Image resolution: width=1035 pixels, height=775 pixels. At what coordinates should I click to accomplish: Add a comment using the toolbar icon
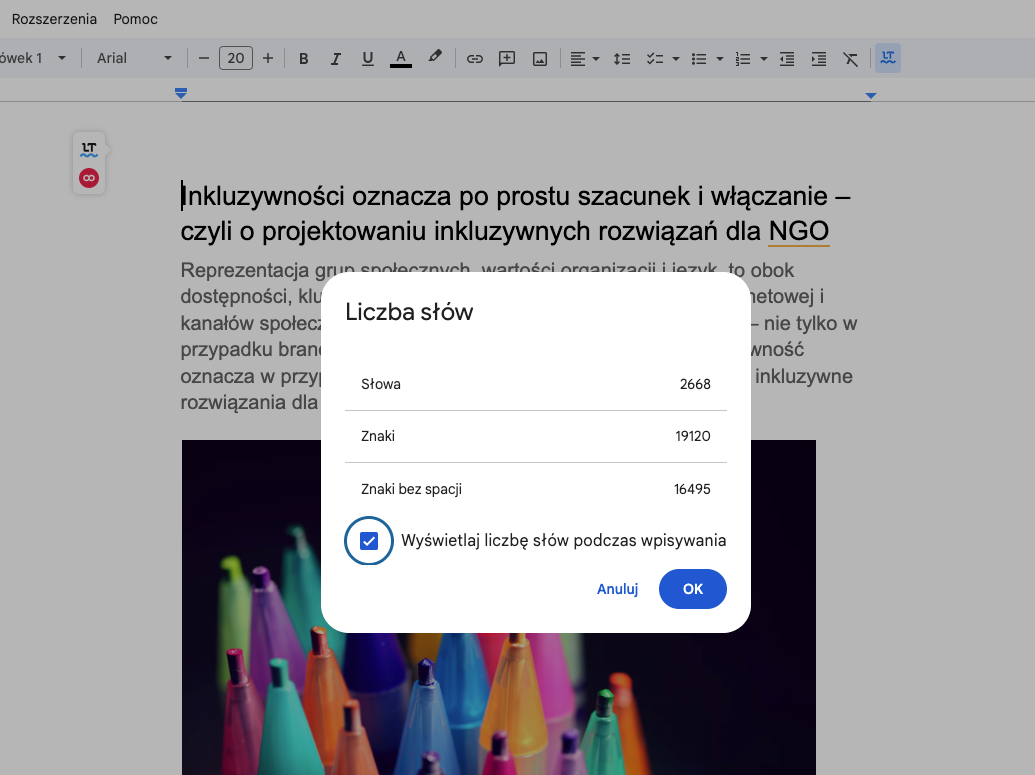point(507,59)
